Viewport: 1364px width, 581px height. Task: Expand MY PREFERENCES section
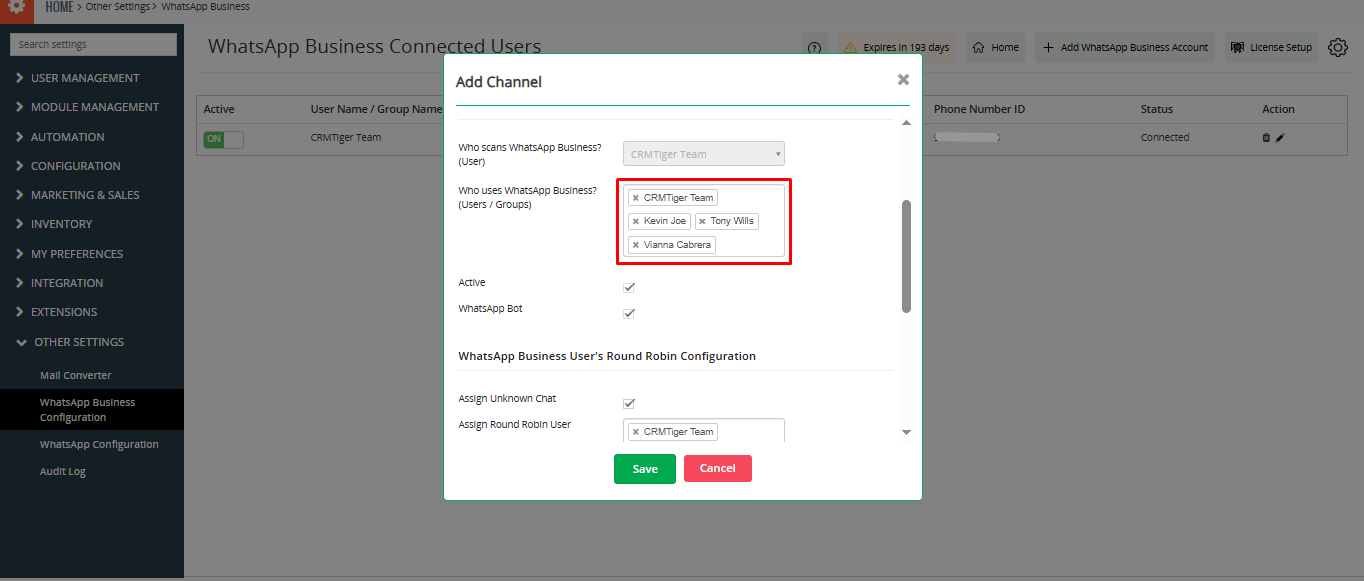[69, 254]
